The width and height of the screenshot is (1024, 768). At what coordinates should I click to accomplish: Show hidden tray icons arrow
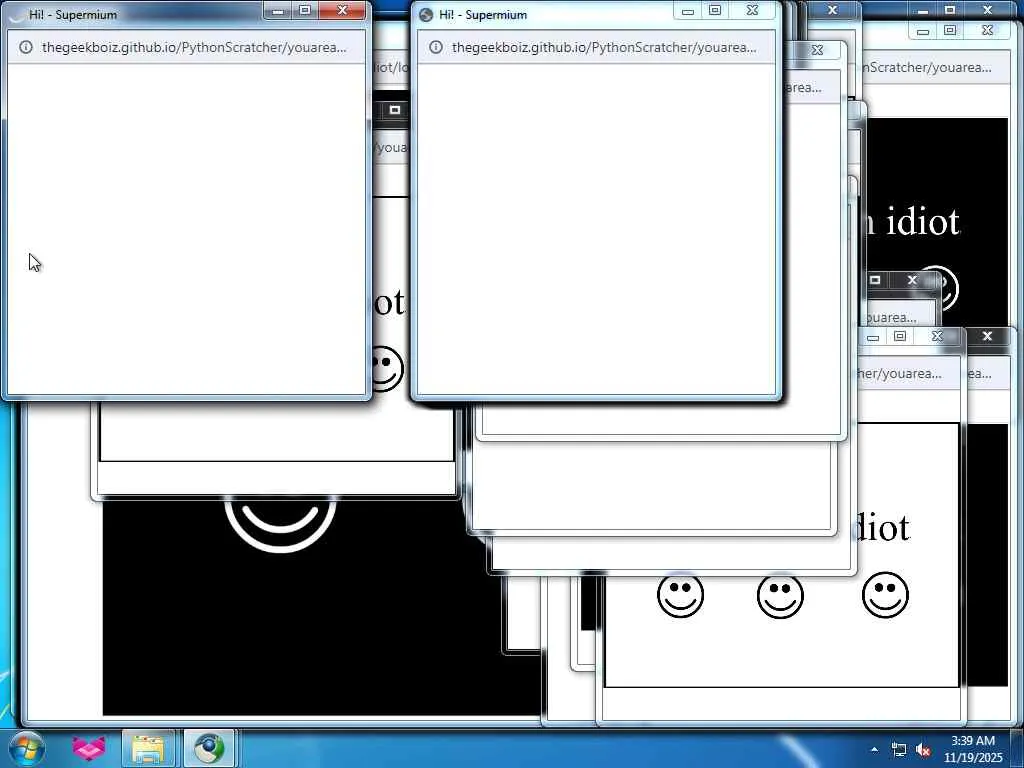pos(874,749)
